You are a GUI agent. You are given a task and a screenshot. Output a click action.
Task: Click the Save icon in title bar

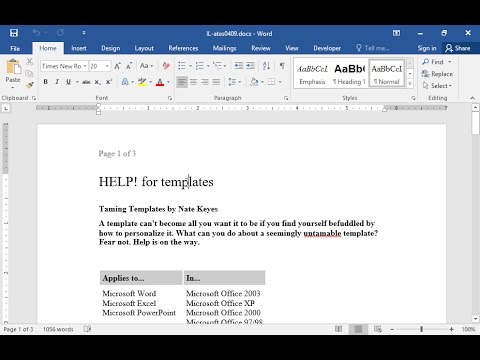pyautogui.click(x=14, y=33)
